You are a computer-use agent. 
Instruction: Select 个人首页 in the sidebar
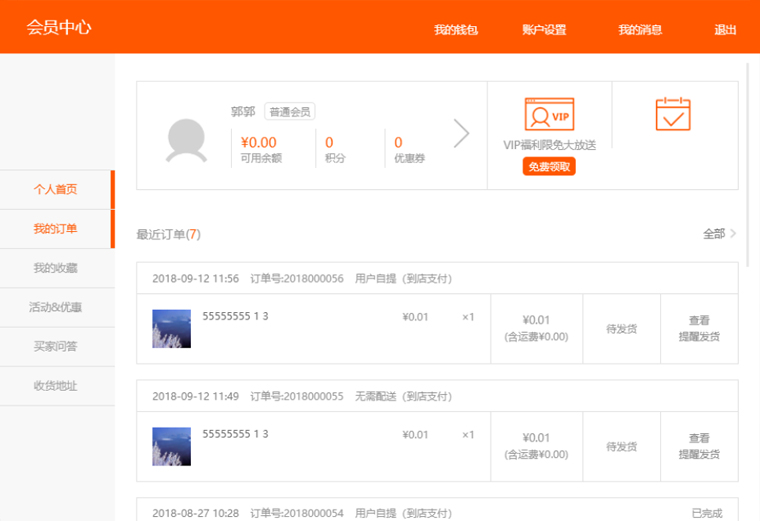pos(56,189)
